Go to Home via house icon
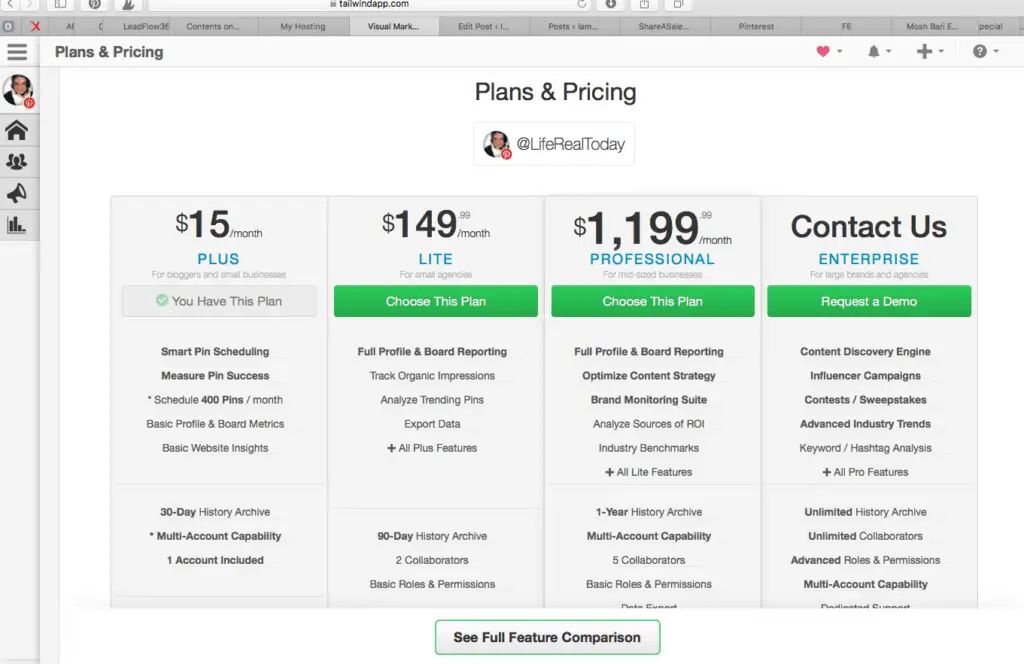This screenshot has width=1024, height=664. point(17,131)
